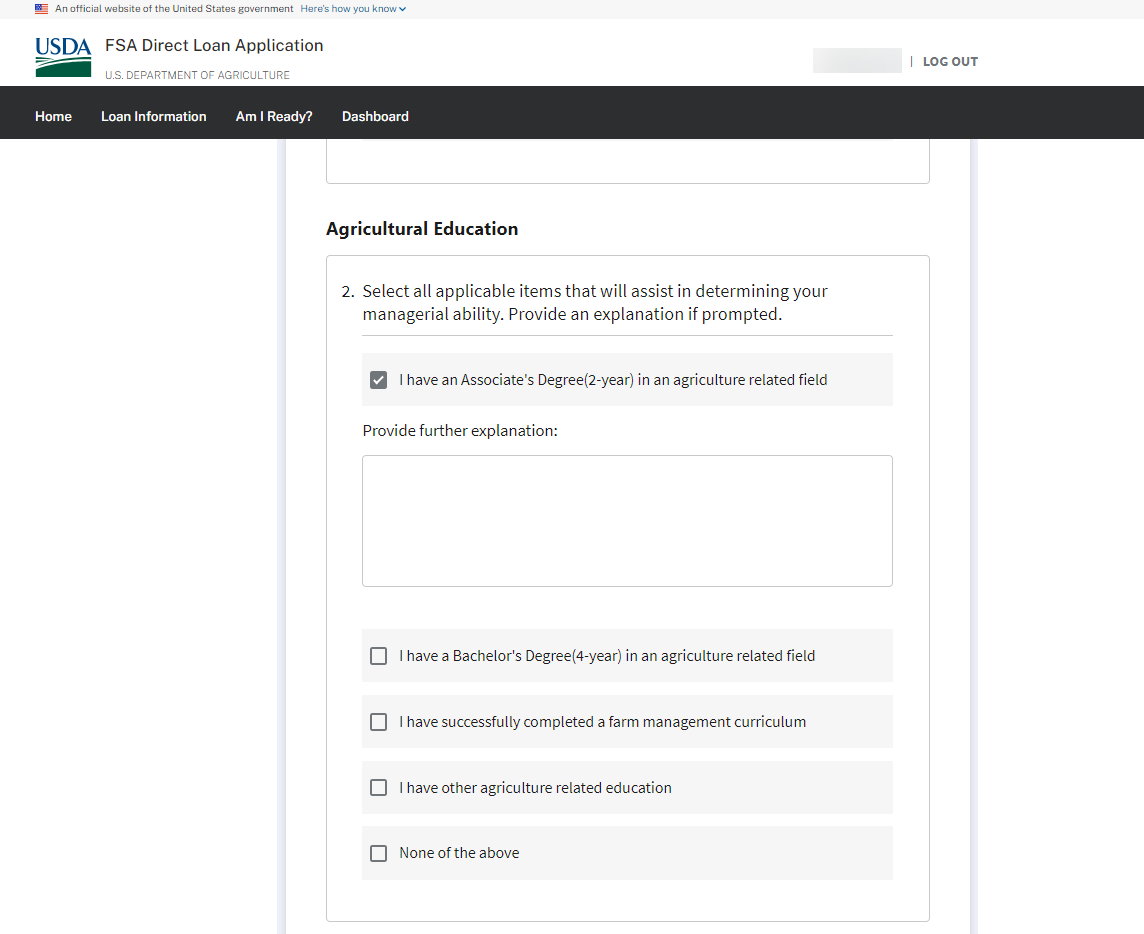This screenshot has height=934, width=1144.
Task: Log out of the application
Action: [x=950, y=62]
